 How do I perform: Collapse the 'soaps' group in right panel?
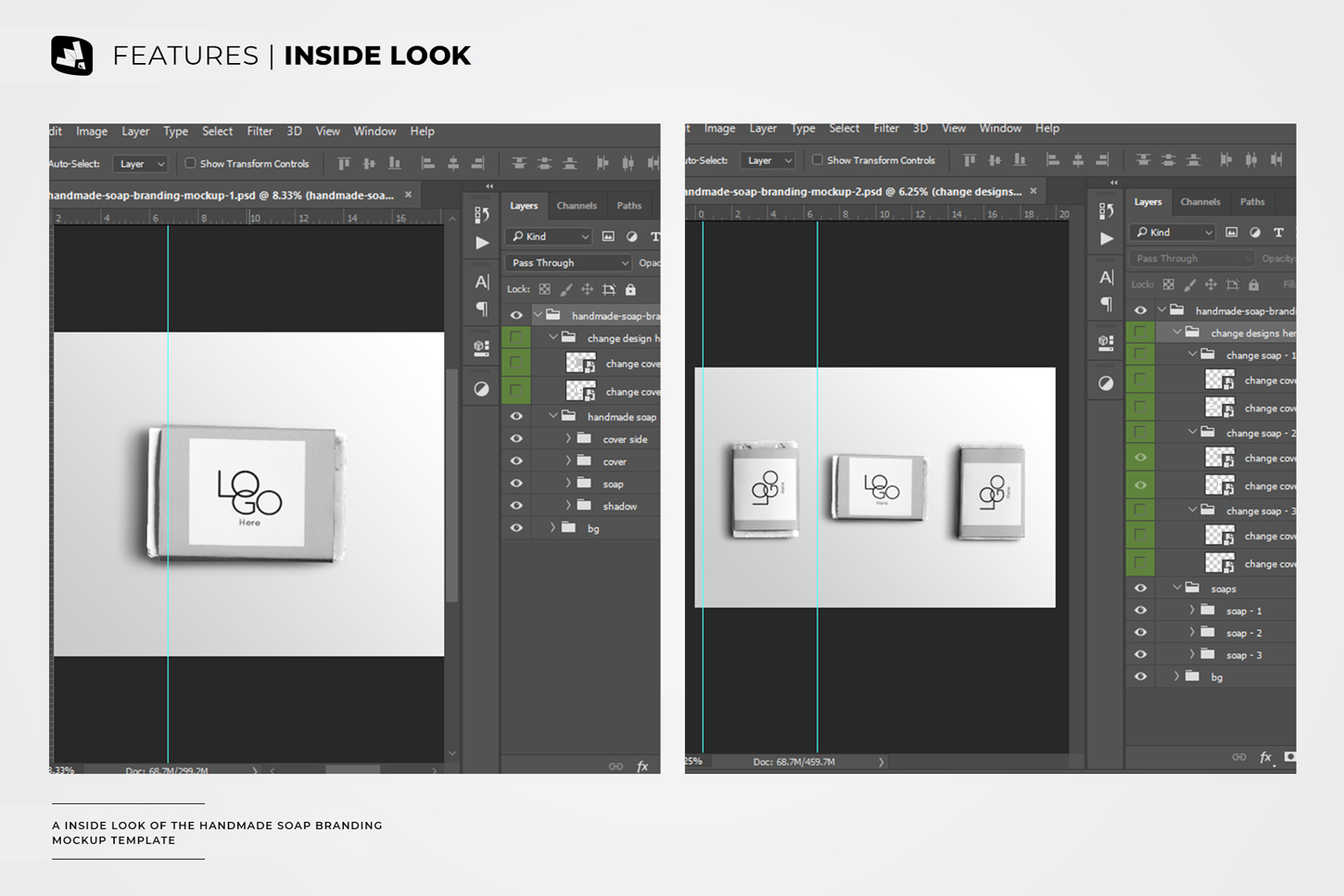point(1176,588)
